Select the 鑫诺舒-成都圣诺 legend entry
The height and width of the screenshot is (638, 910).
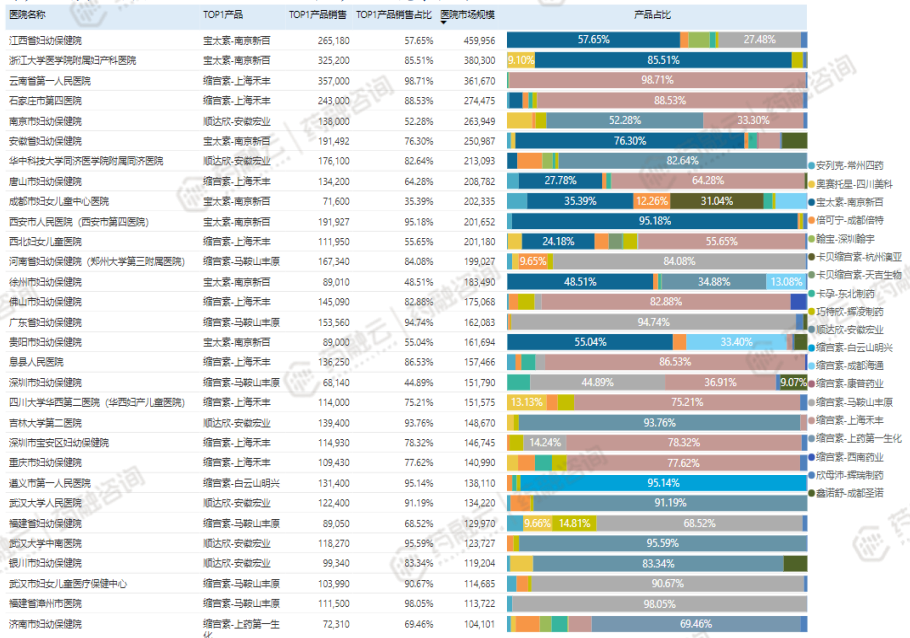coord(846,493)
